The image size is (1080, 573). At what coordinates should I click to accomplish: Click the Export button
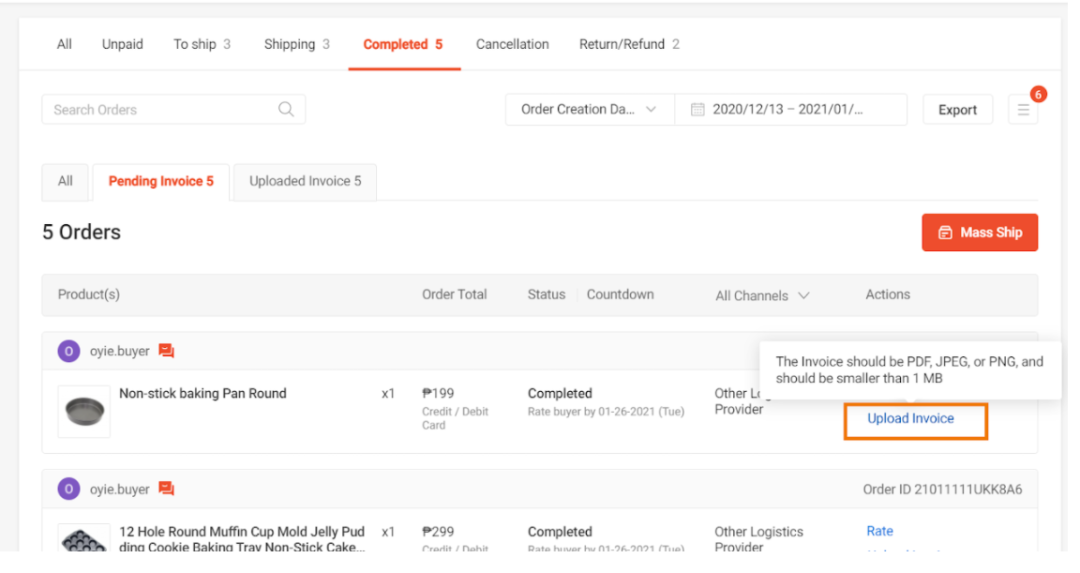(x=957, y=110)
